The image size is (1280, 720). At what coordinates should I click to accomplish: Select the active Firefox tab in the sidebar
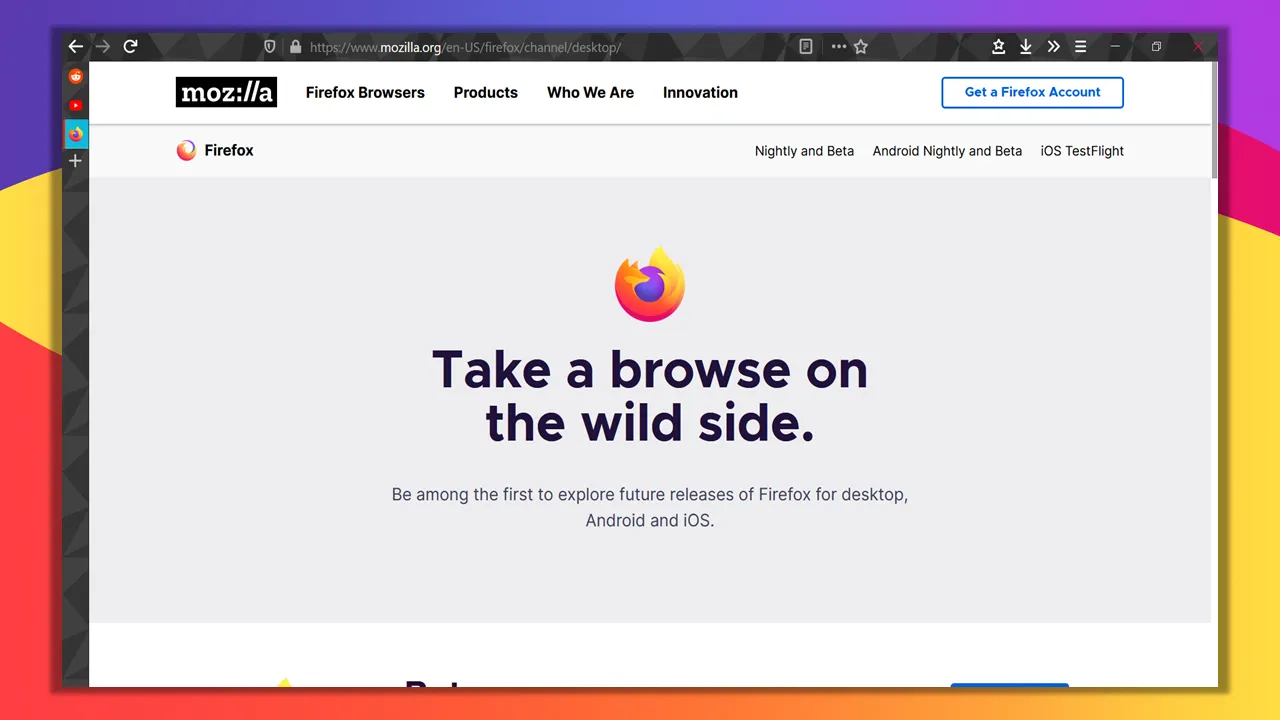pos(75,133)
